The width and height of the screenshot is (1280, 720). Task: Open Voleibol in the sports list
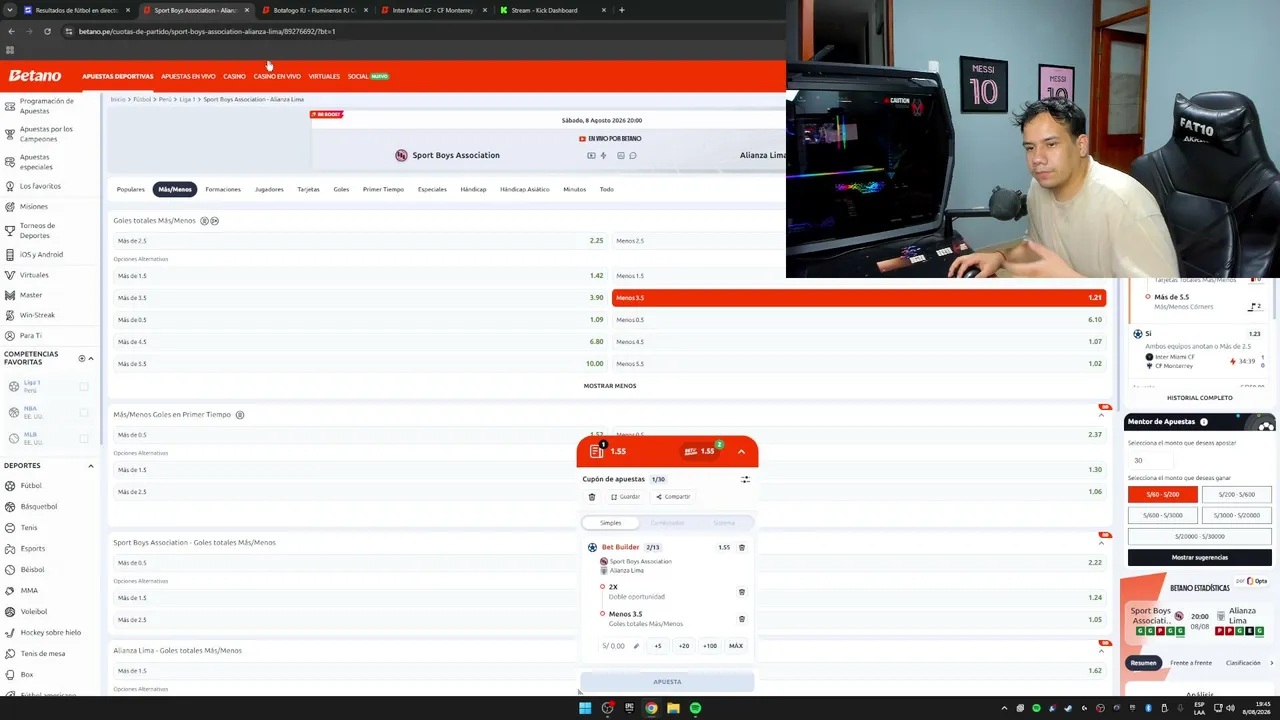[x=34, y=612]
